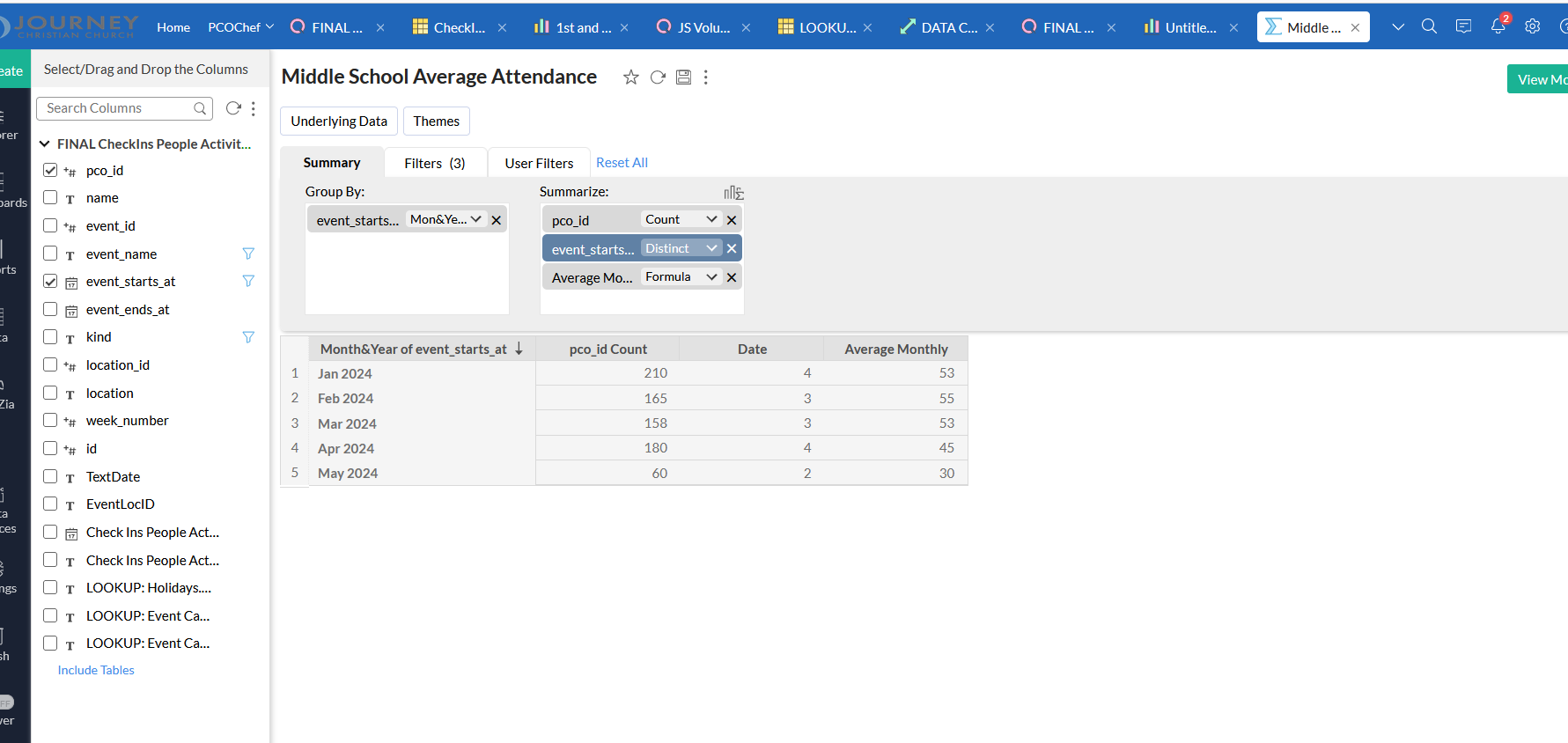The height and width of the screenshot is (743, 1568).
Task: Refresh the Middle School Average Attendance view
Action: pyautogui.click(x=658, y=77)
